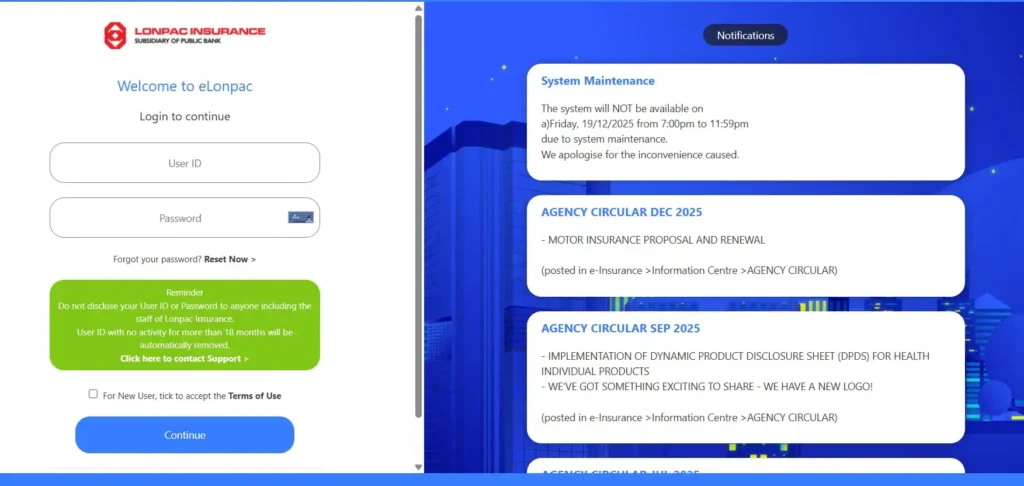Screen dimensions: 1024x486
Task: Tick the Terms of Use acceptance checkbox
Action: click(x=93, y=394)
